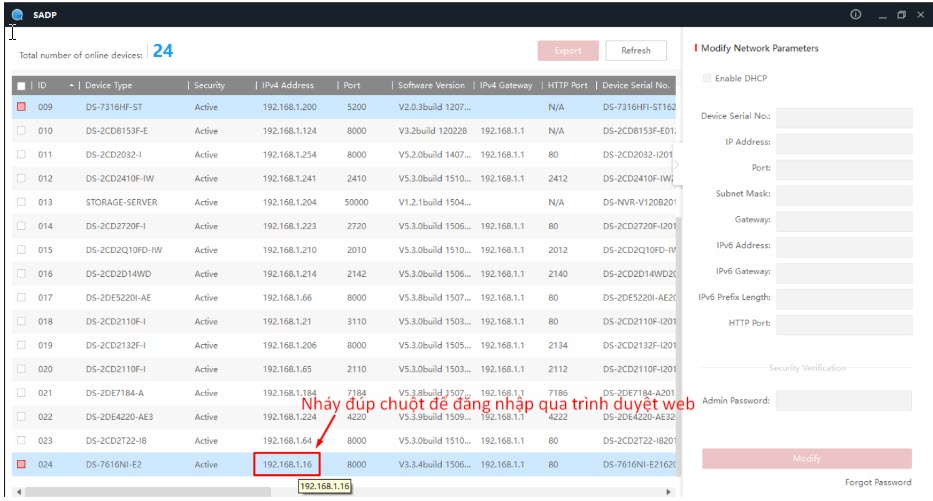Click the Software Version column header

point(430,86)
